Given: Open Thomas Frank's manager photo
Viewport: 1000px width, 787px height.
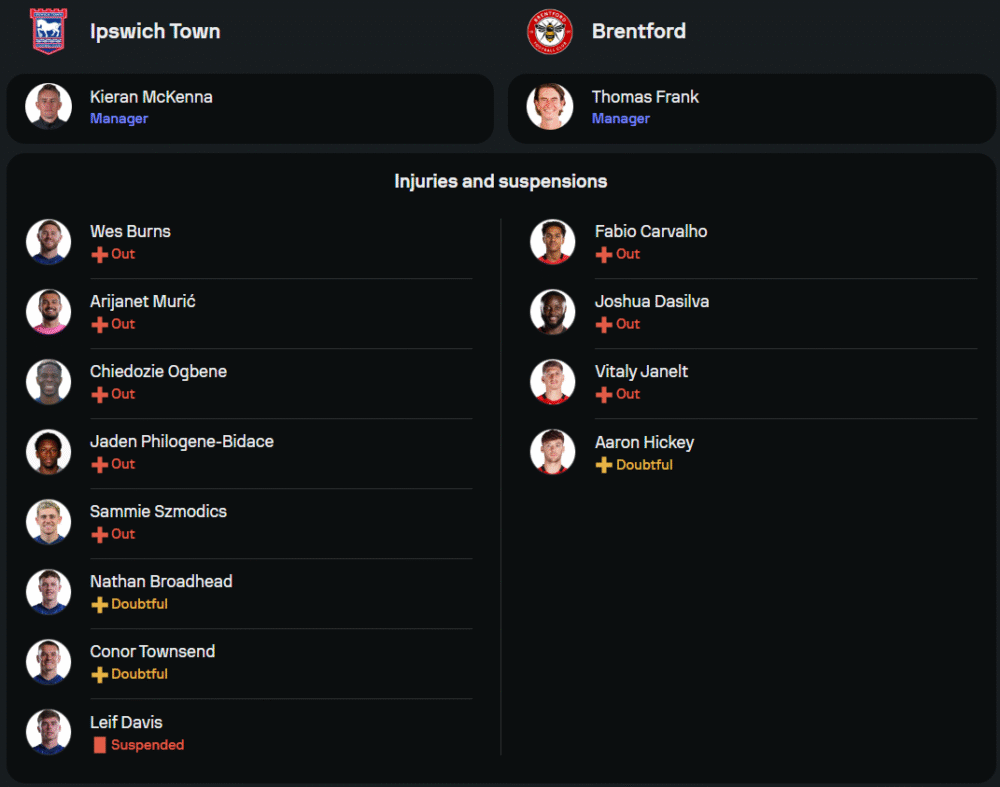Looking at the screenshot, I should coord(550,107).
